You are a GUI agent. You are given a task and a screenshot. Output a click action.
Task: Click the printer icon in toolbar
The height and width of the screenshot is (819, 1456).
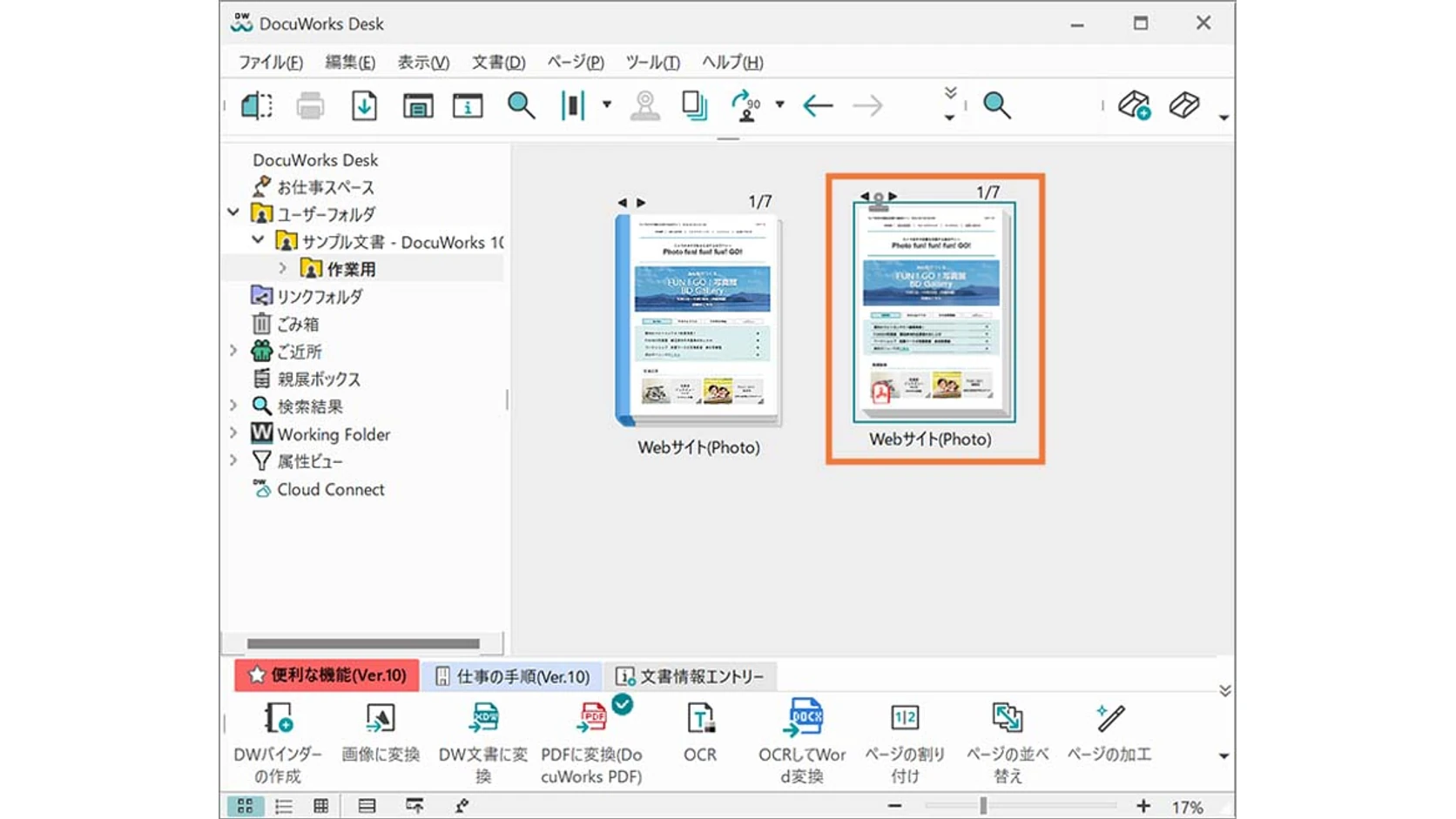click(310, 105)
